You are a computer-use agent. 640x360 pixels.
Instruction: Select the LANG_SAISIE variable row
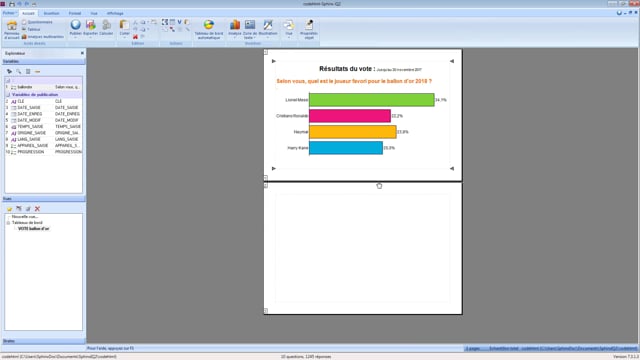coord(43,139)
